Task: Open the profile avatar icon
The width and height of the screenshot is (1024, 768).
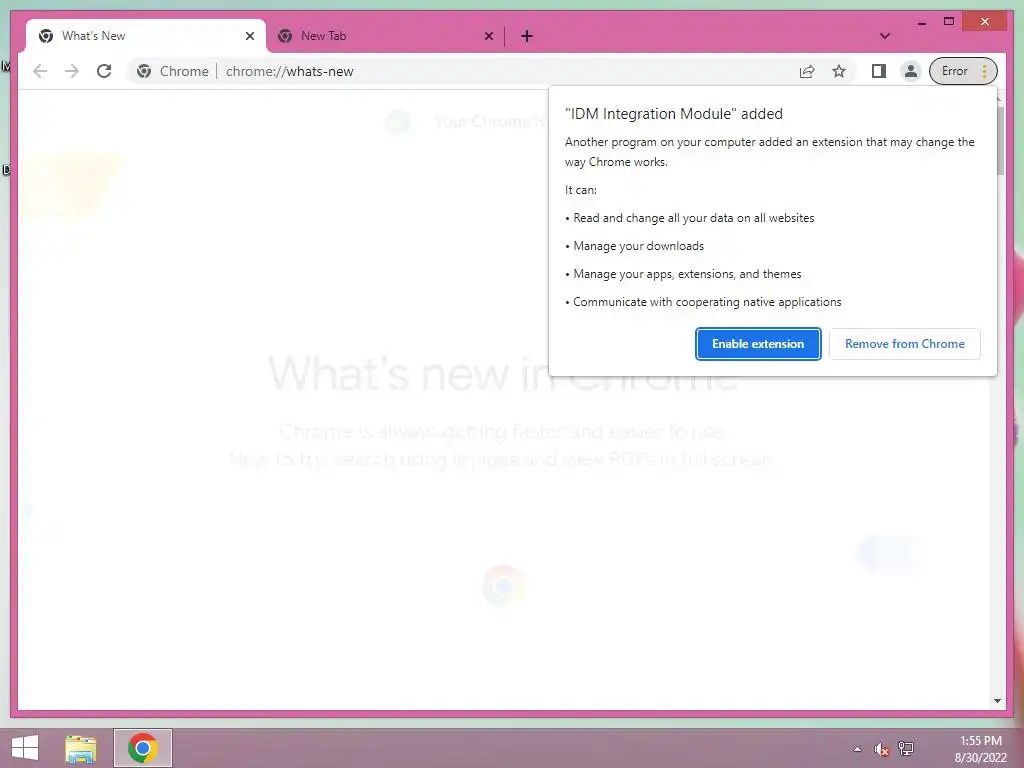Action: (910, 71)
